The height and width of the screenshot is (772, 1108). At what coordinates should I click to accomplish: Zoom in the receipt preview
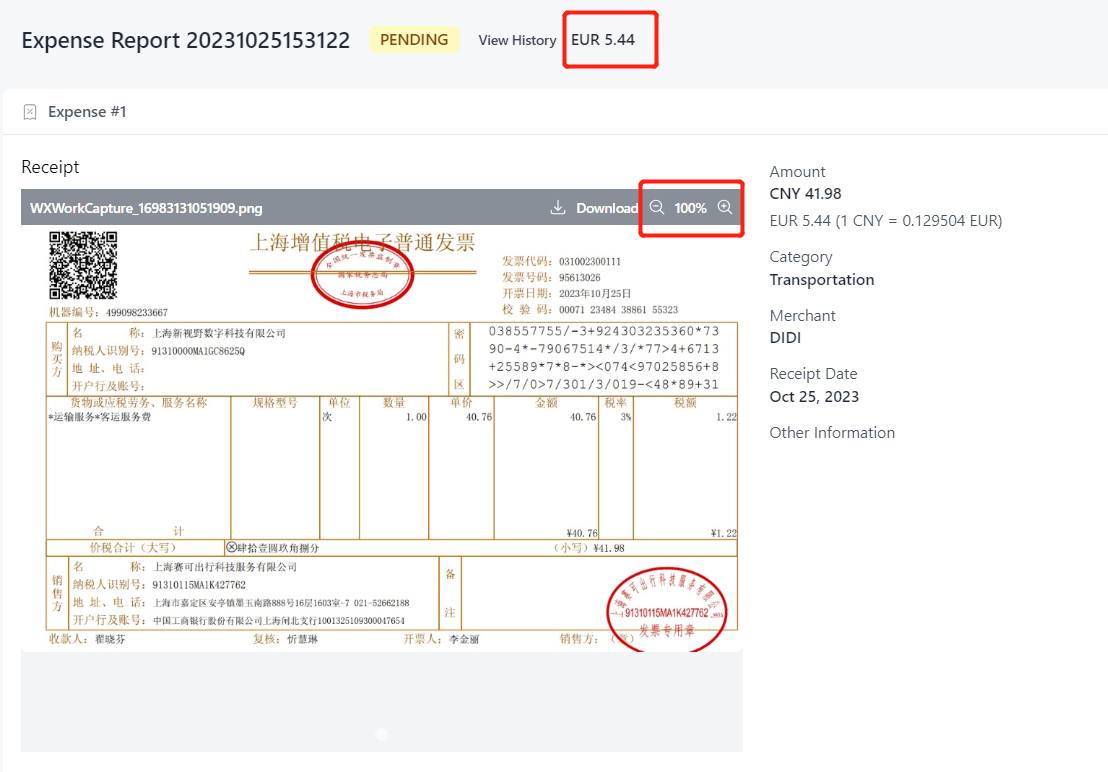724,207
